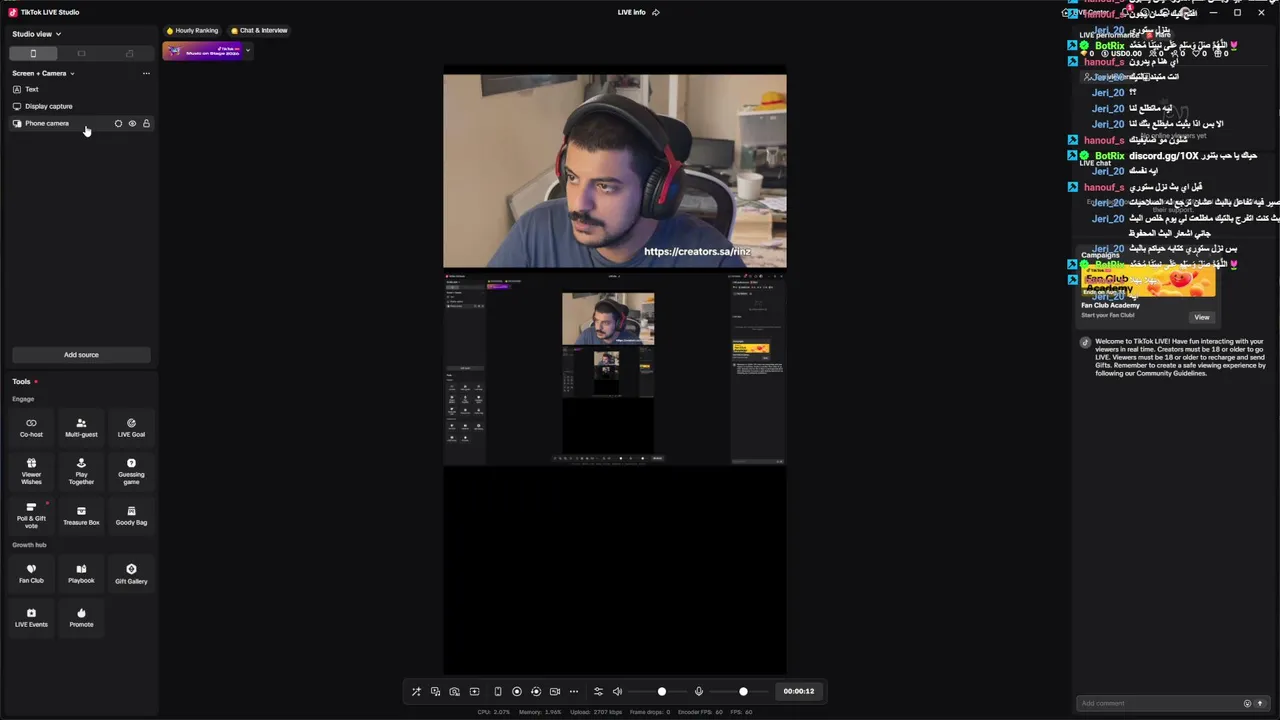The width and height of the screenshot is (1280, 720).
Task: Click the 'Growth hub' section label
Action: coord(29,545)
